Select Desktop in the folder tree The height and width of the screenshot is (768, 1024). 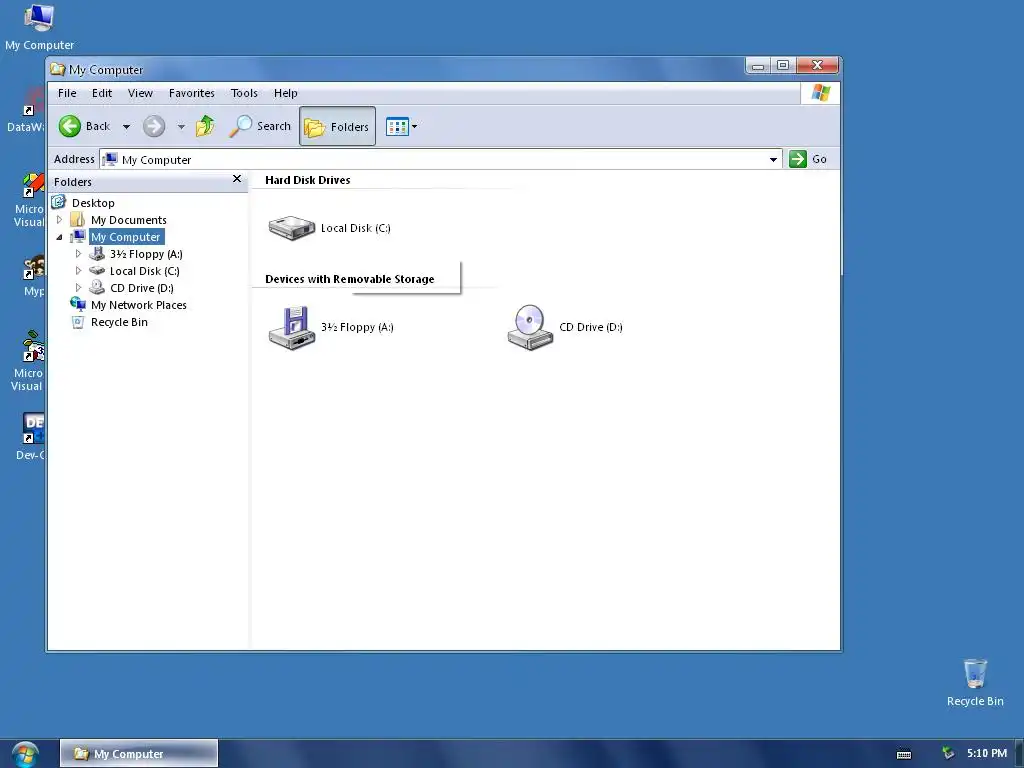pyautogui.click(x=93, y=202)
